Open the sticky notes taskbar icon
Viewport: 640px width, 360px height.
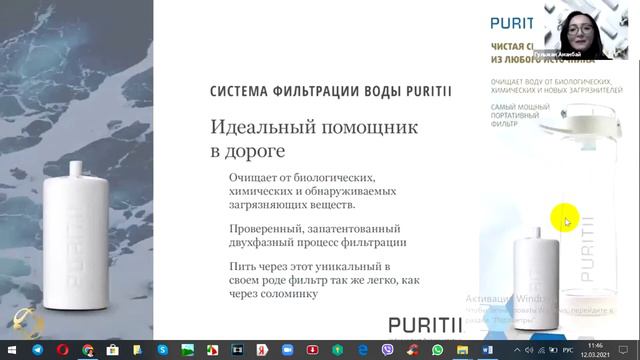pyautogui.click(x=138, y=350)
